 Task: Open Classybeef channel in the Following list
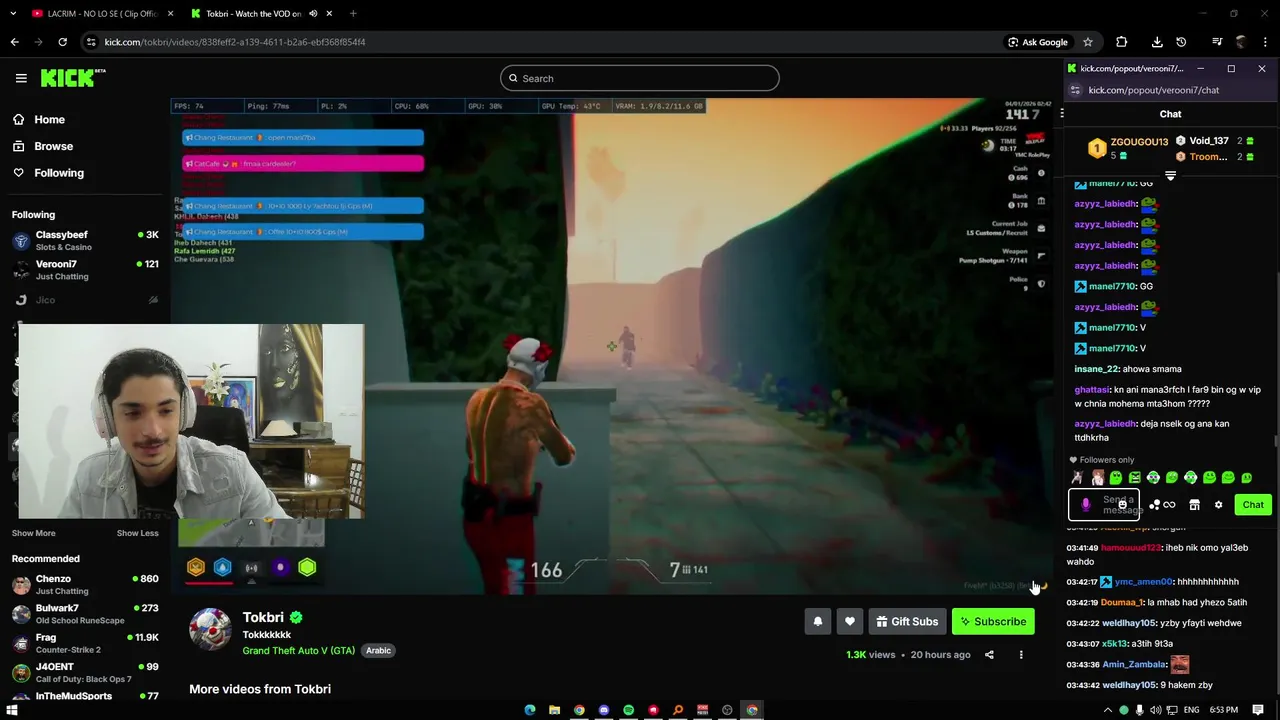[85, 240]
